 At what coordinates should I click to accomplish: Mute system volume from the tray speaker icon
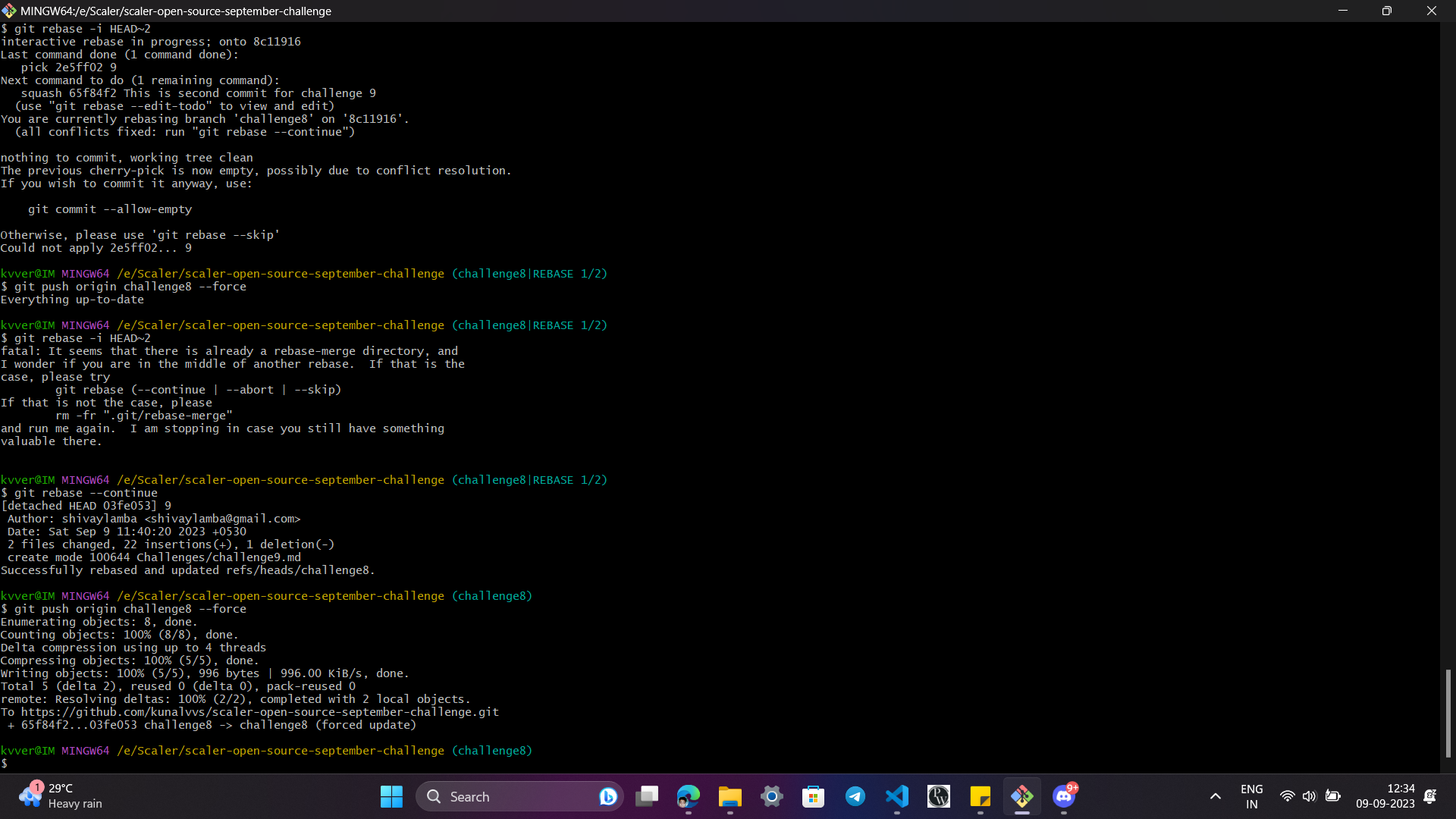point(1310,796)
